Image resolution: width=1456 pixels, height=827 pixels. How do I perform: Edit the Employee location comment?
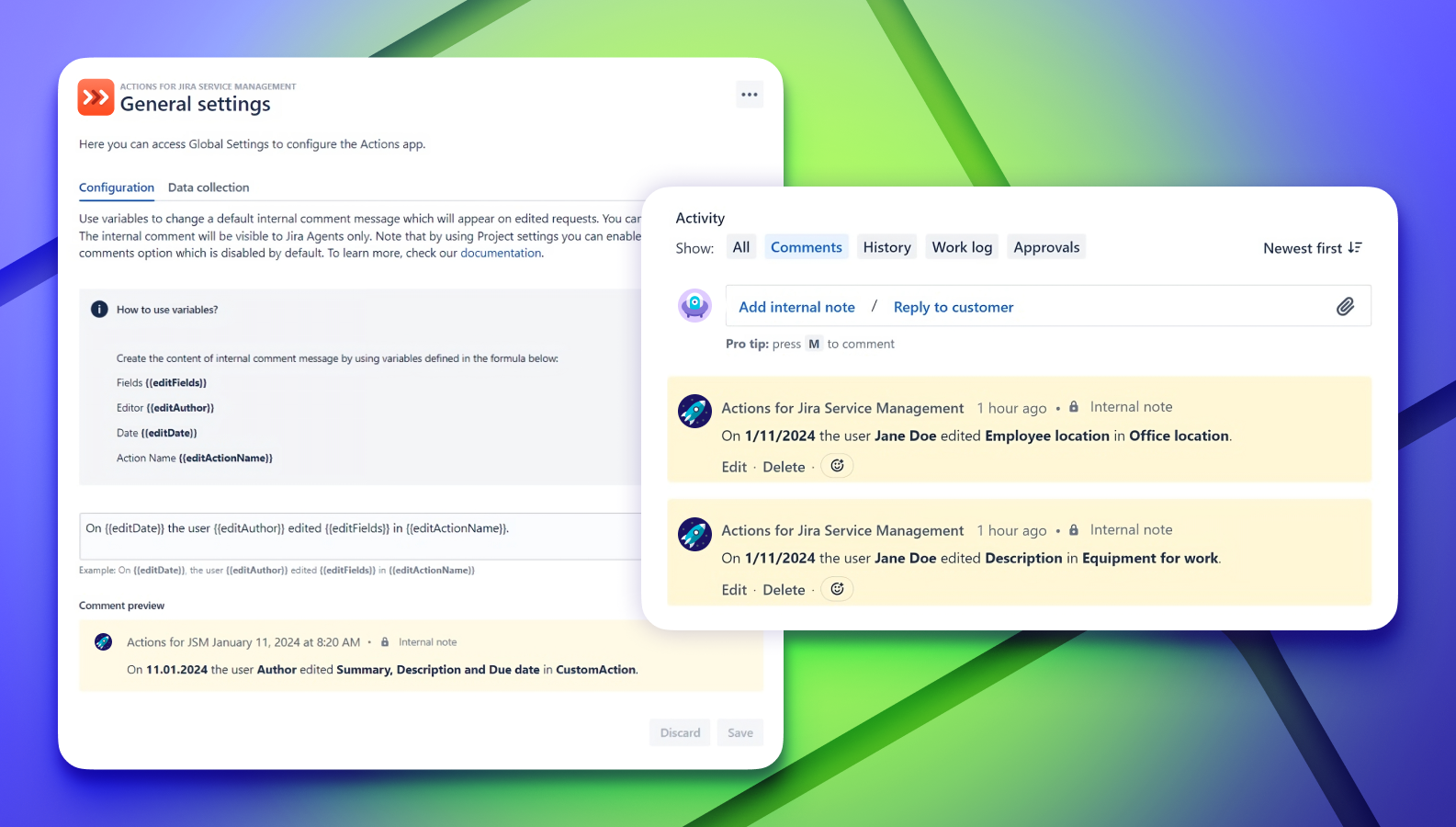[734, 467]
